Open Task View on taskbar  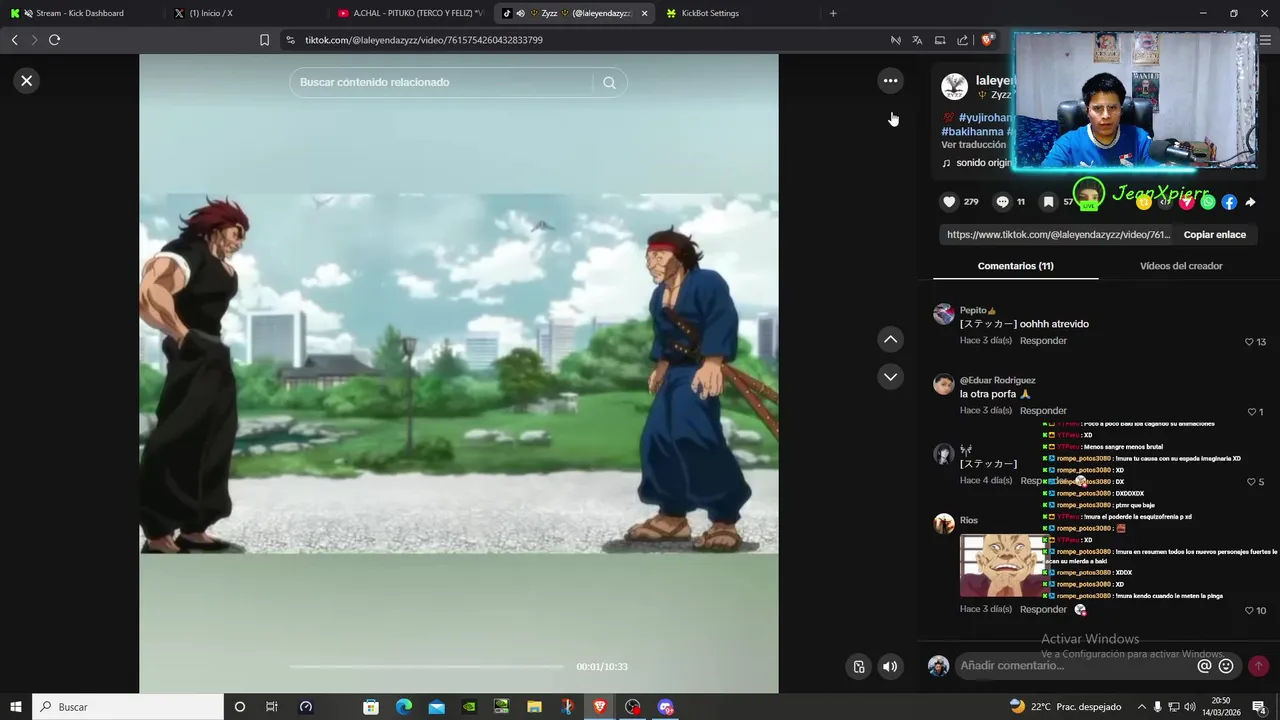click(x=271, y=707)
